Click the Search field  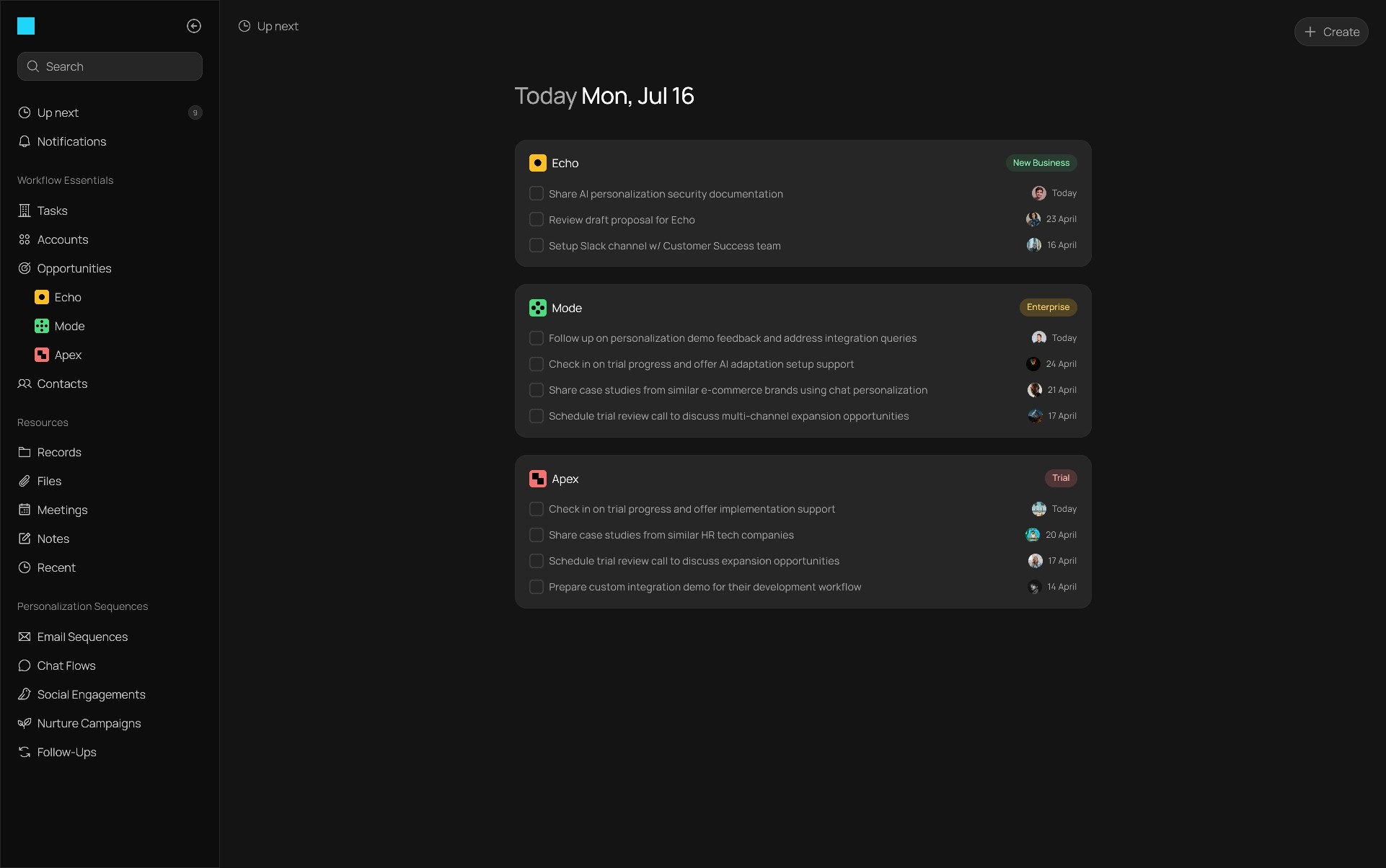110,66
